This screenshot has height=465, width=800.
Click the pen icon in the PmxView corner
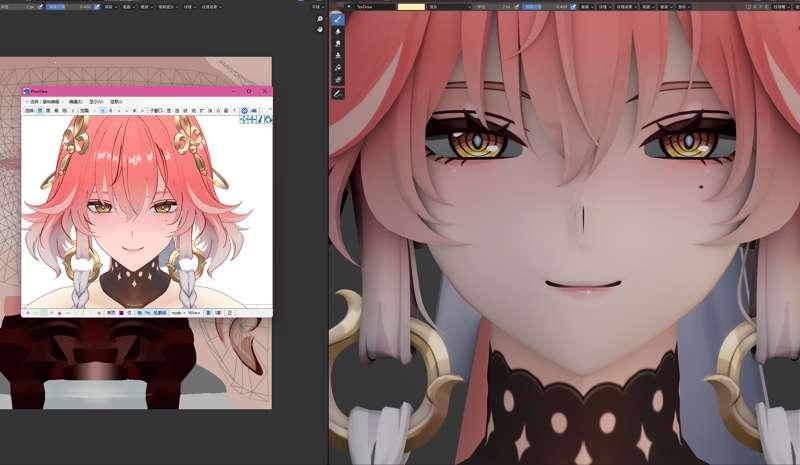260,120
